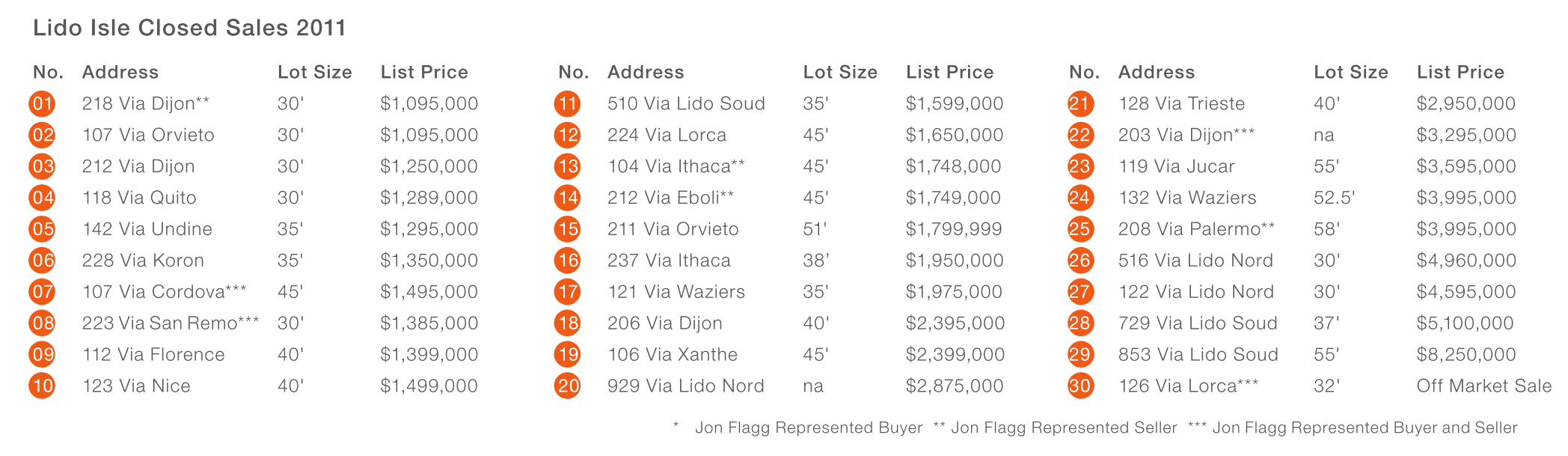
Task: Click the 853 Via Lido Soud address
Action: [x=1198, y=355]
